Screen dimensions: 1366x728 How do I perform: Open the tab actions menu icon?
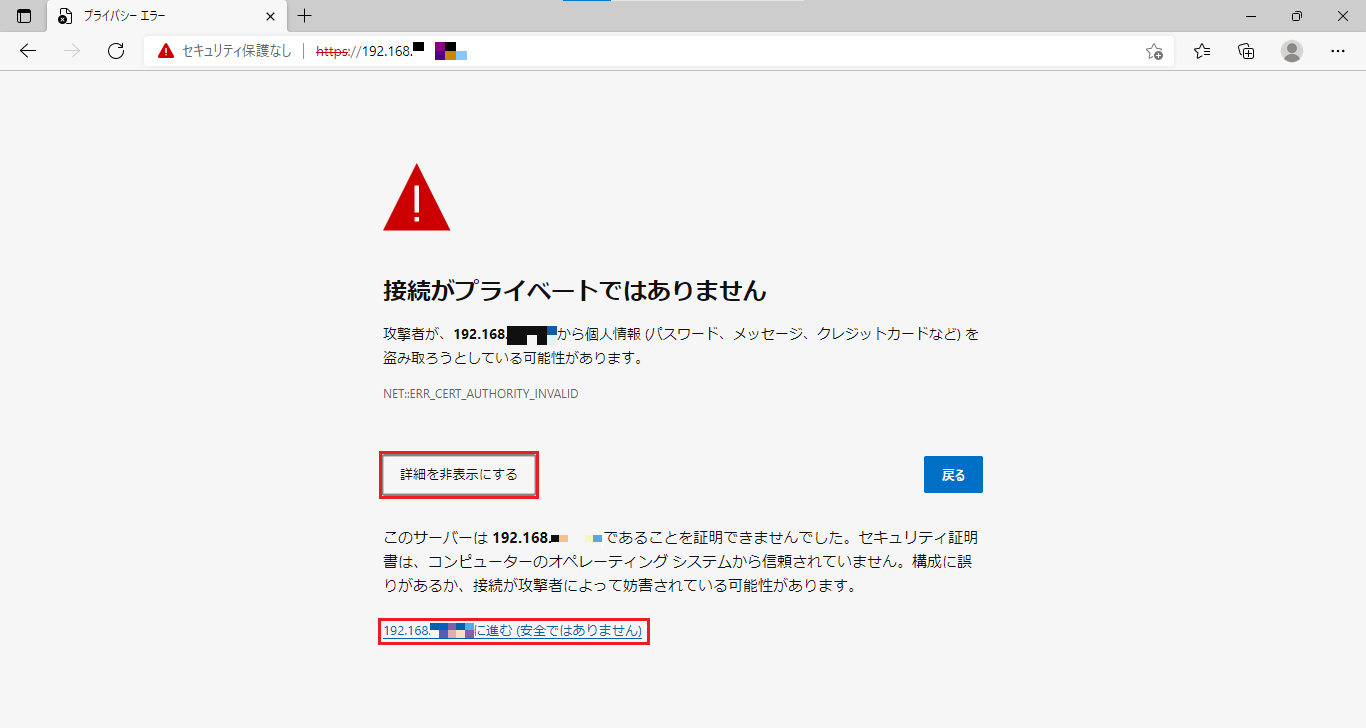[24, 16]
